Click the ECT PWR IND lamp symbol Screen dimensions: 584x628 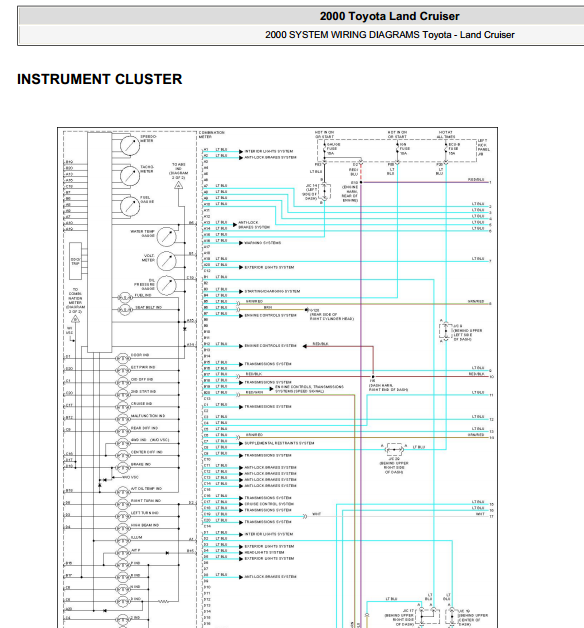pos(123,370)
